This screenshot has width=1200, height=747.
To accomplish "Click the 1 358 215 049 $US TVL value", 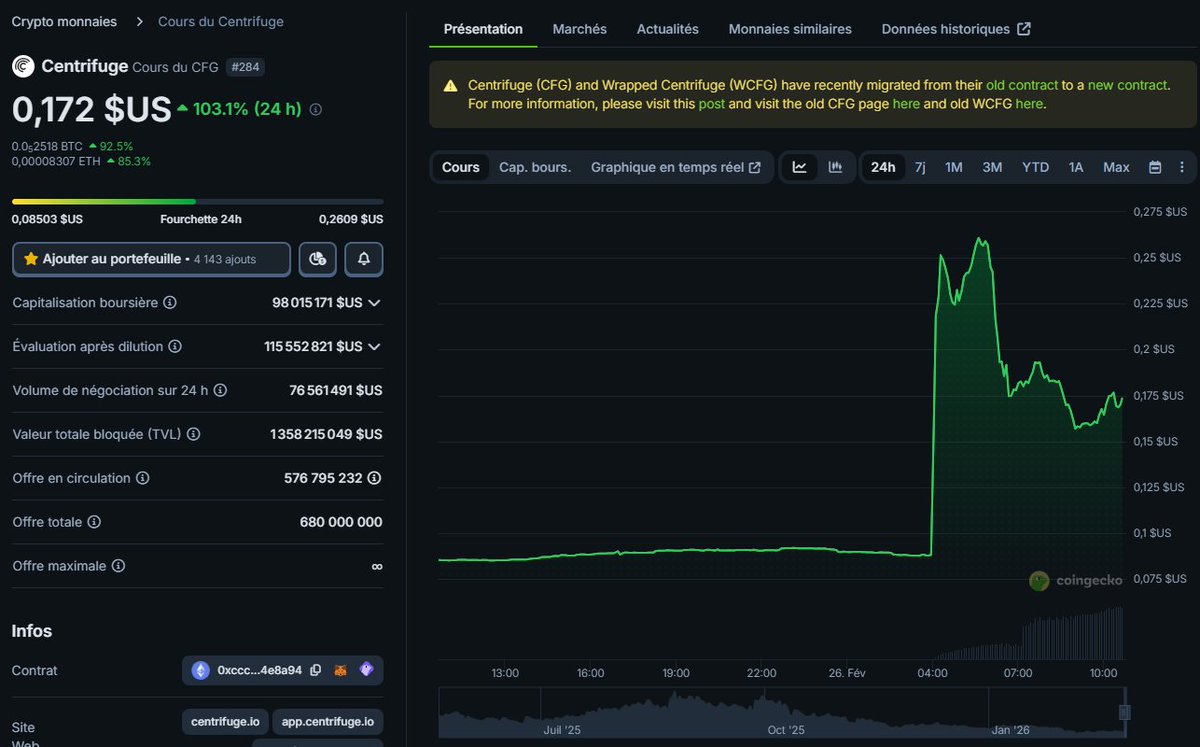I will click(x=326, y=434).
